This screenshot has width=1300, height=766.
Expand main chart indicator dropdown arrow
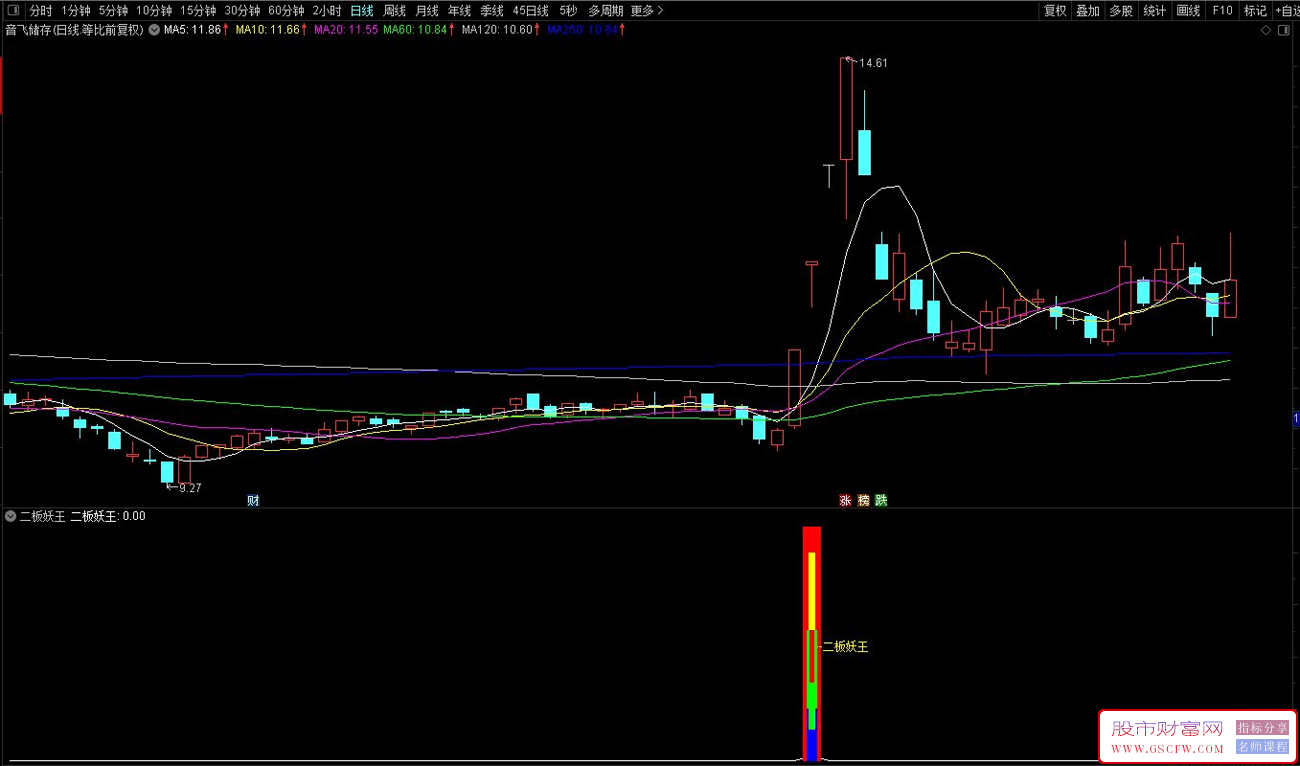154,30
